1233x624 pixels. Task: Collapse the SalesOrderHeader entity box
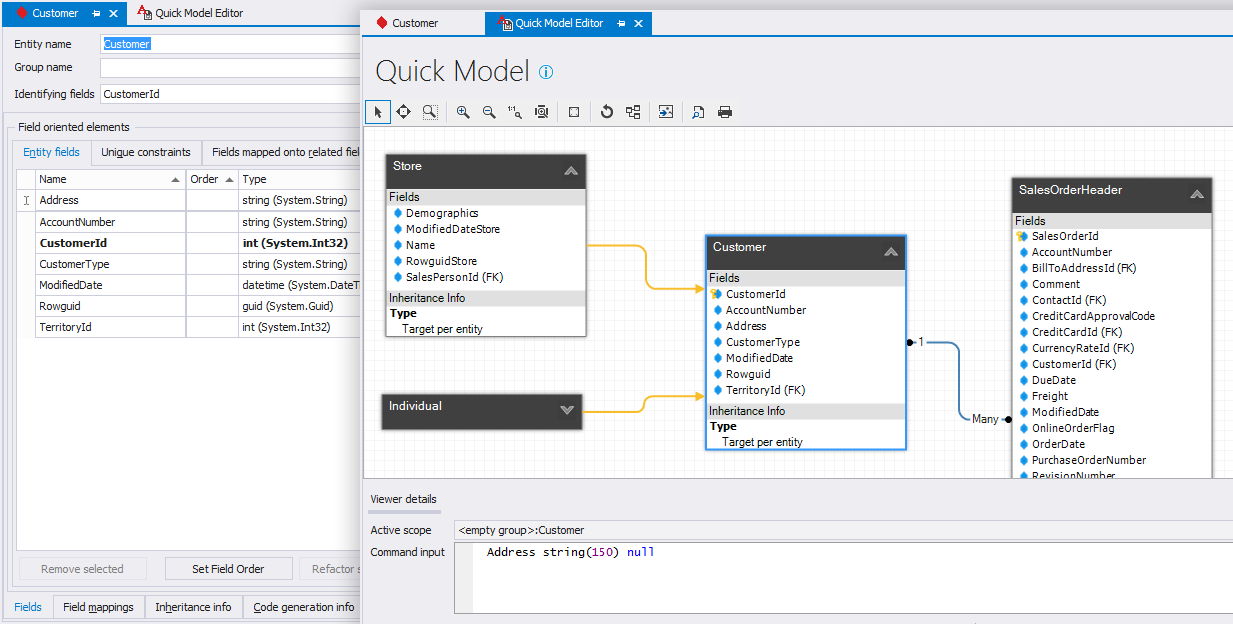click(1196, 195)
